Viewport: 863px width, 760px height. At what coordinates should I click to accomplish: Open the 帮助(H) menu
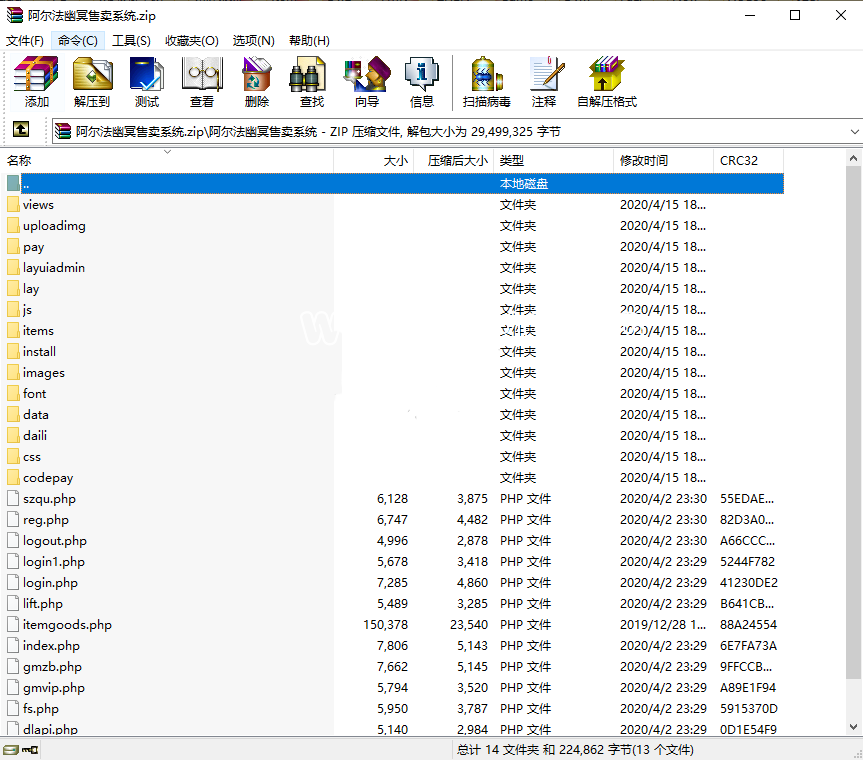(309, 41)
